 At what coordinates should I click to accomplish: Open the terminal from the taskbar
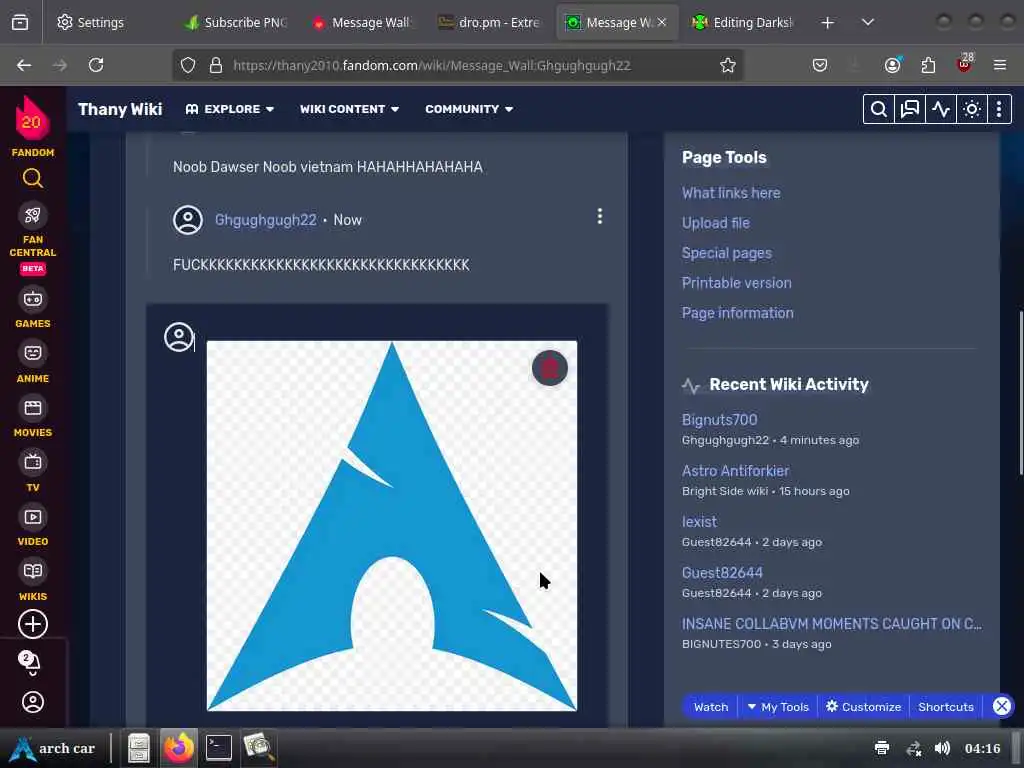tap(219, 748)
